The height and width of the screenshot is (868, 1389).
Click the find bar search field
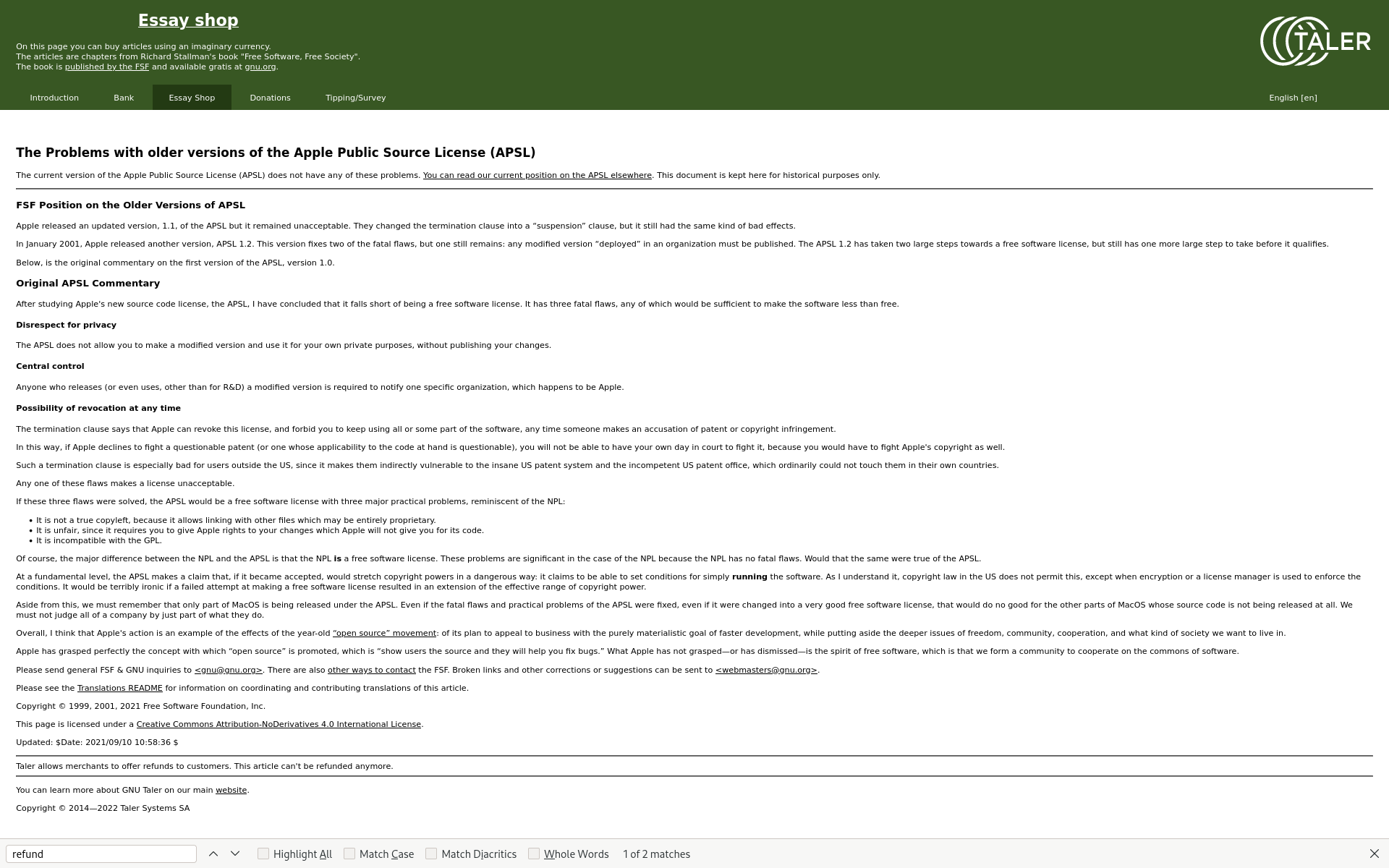[101, 854]
